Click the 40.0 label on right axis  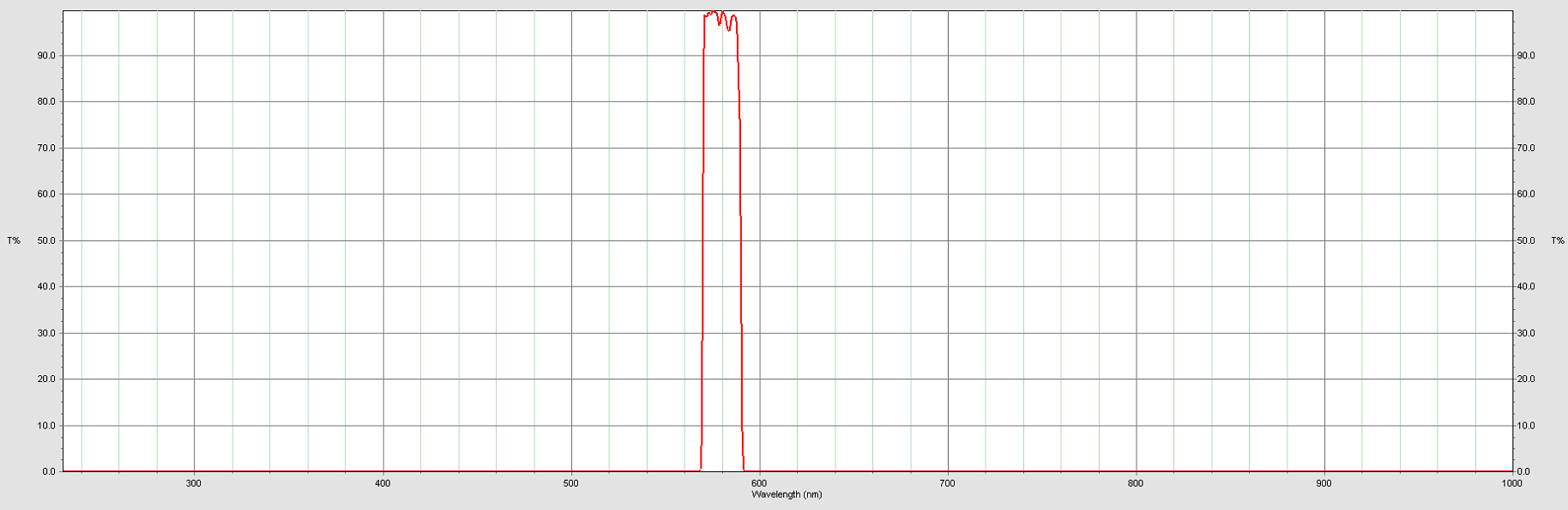1526,287
